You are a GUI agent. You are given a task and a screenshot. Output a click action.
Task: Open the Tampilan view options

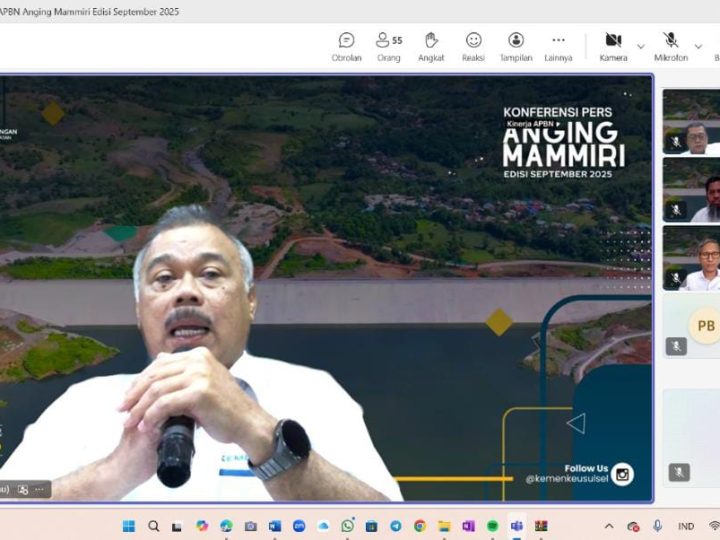point(516,46)
